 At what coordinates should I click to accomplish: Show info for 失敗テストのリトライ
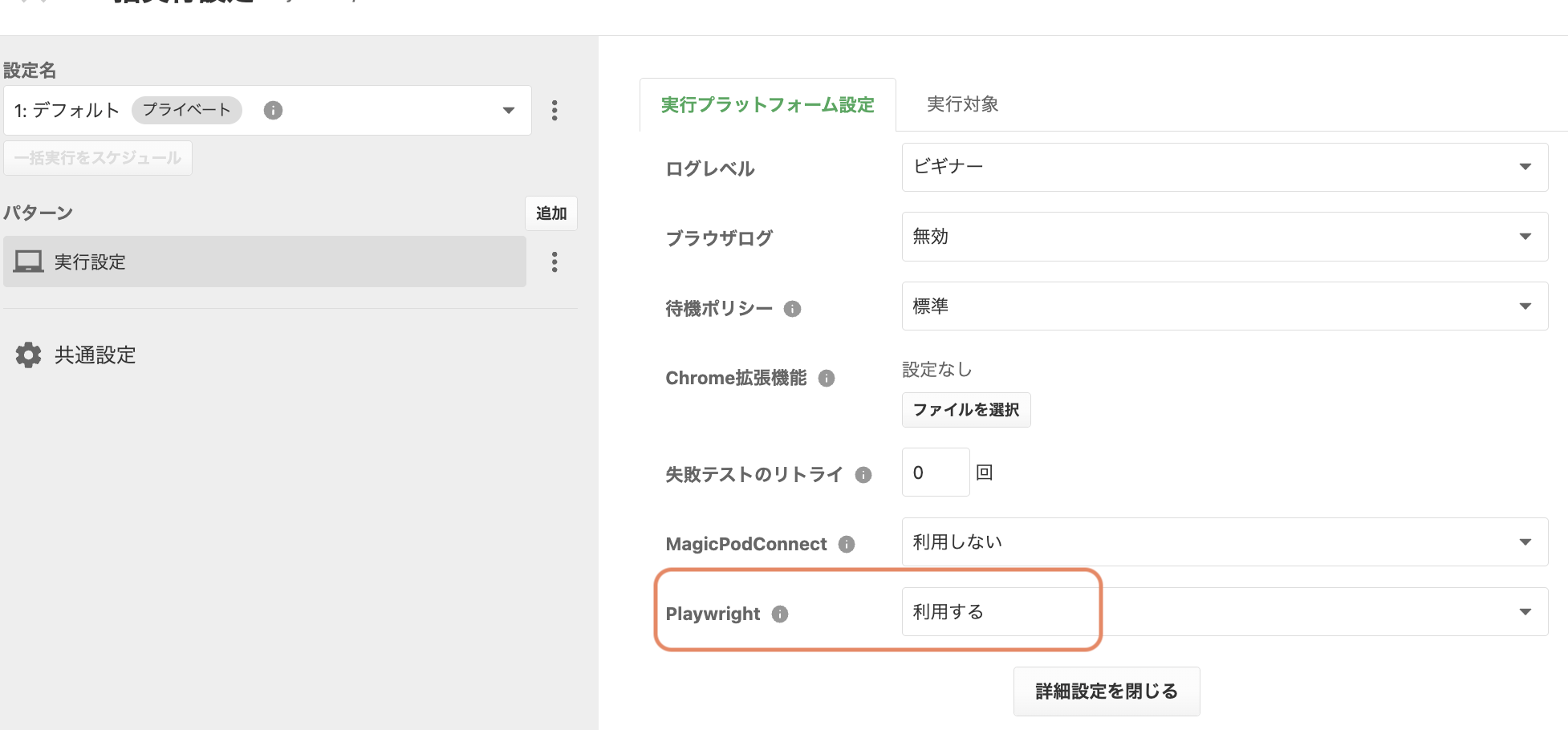(863, 475)
